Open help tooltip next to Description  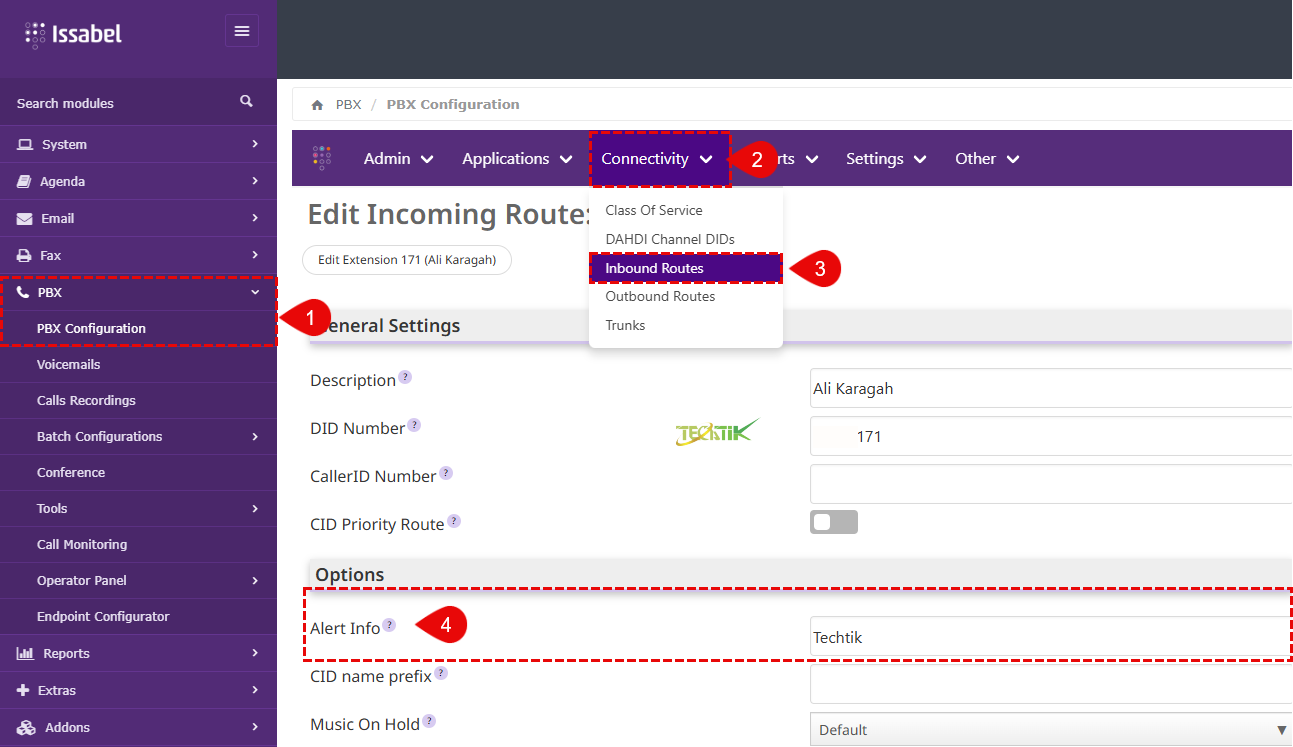click(405, 377)
